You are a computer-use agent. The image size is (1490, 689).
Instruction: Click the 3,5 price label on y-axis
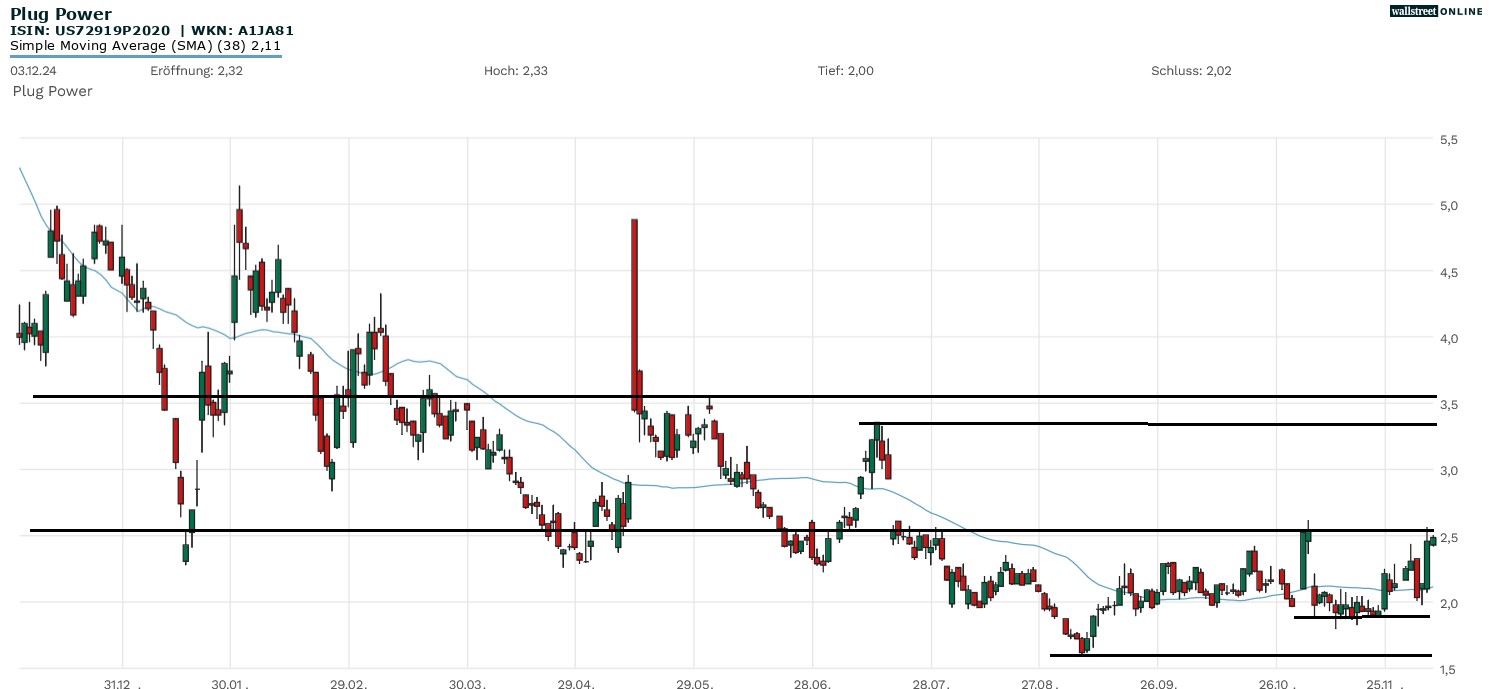1447,405
